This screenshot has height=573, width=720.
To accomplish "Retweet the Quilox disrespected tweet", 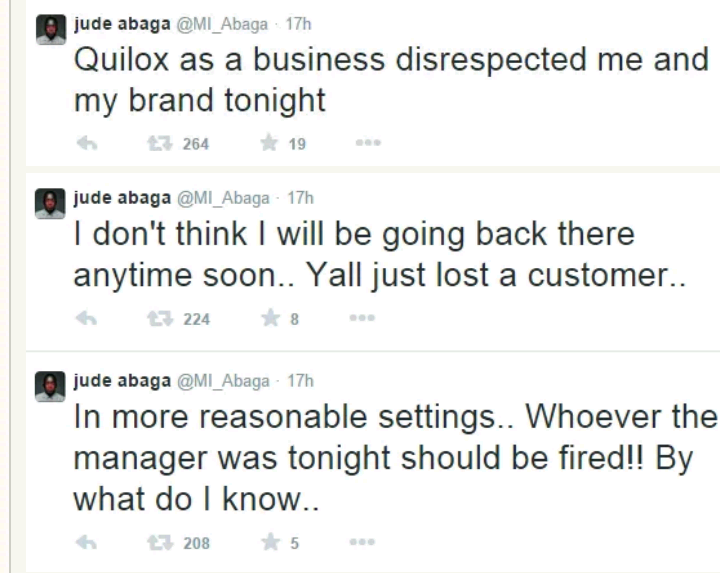I will click(156, 143).
